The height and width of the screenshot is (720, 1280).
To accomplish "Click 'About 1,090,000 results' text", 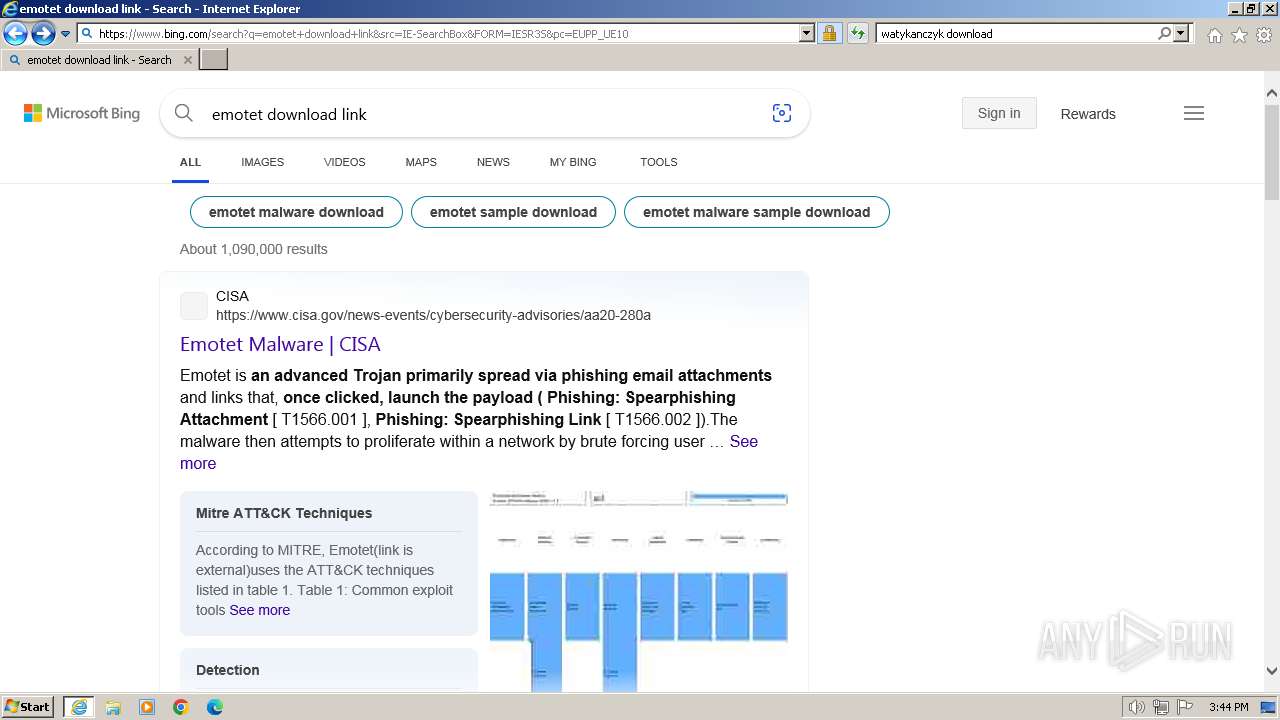I will 254,249.
